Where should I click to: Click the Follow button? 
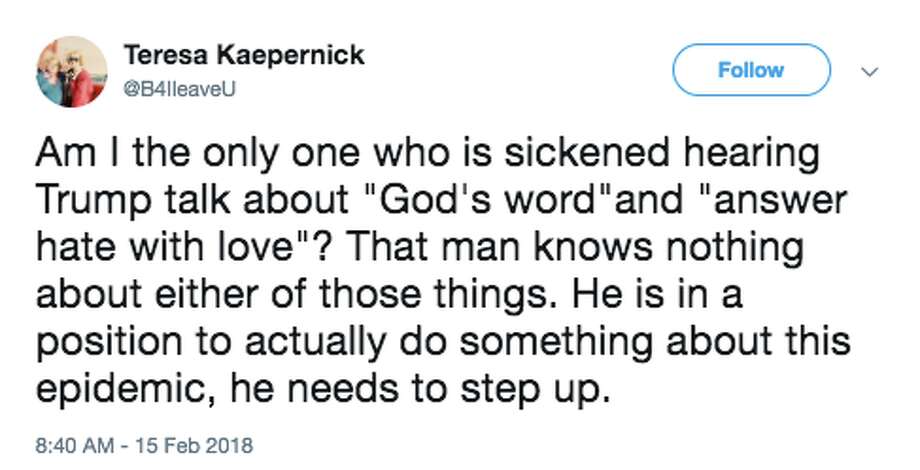pos(751,70)
